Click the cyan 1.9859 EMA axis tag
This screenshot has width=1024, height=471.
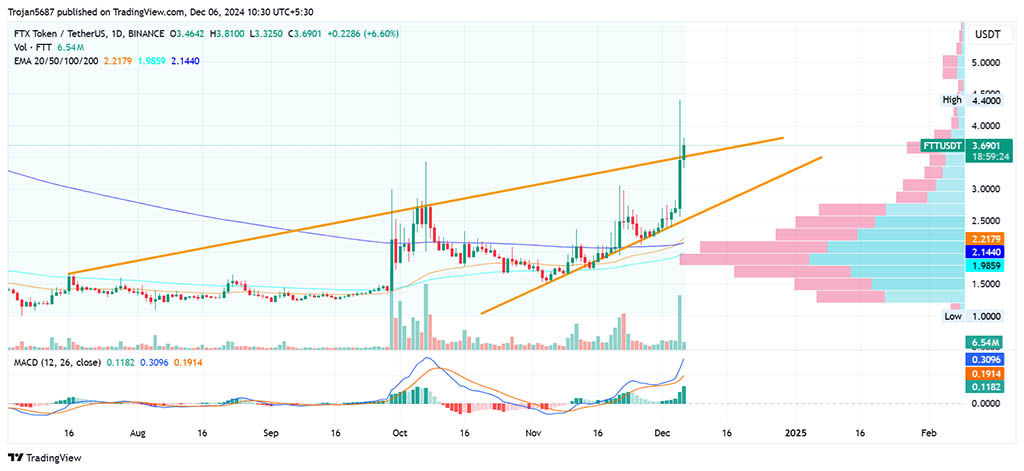click(x=984, y=267)
